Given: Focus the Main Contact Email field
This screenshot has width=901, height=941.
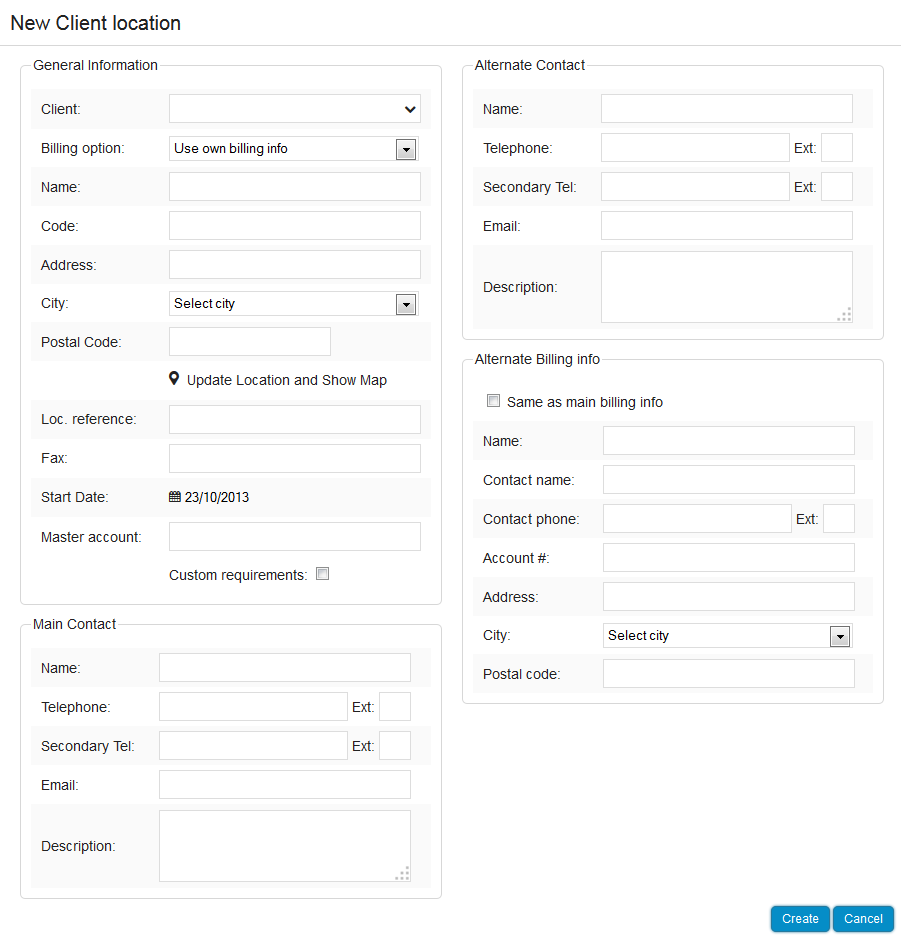Looking at the screenshot, I should pos(285,784).
